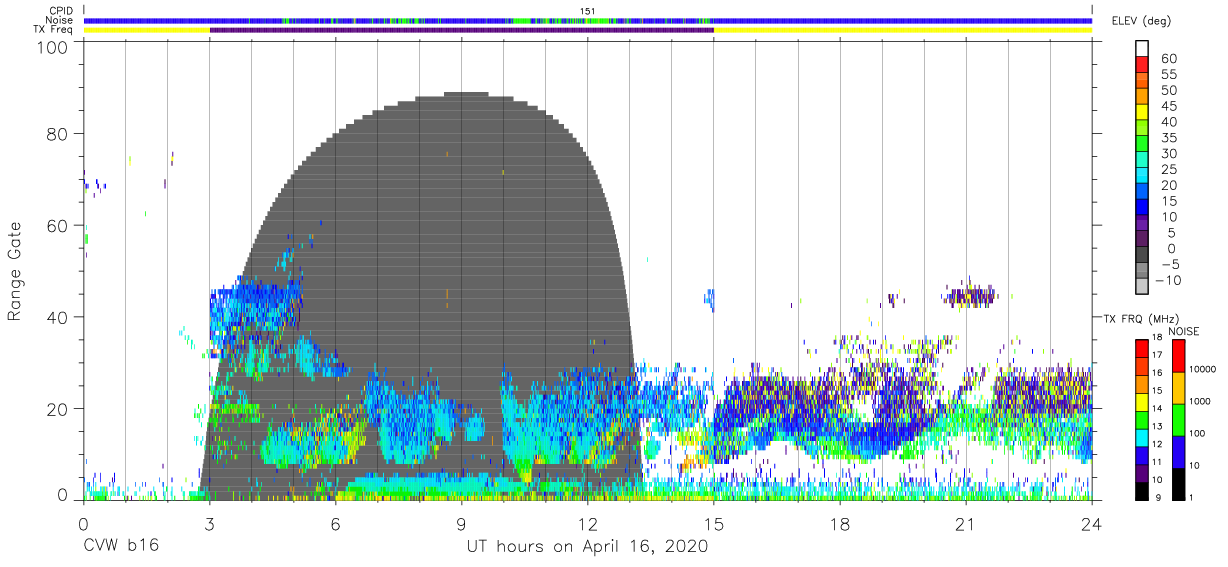Click the 40 tick on Range Gate axis
The width and height of the screenshot is (1228, 567).
(x=58, y=317)
